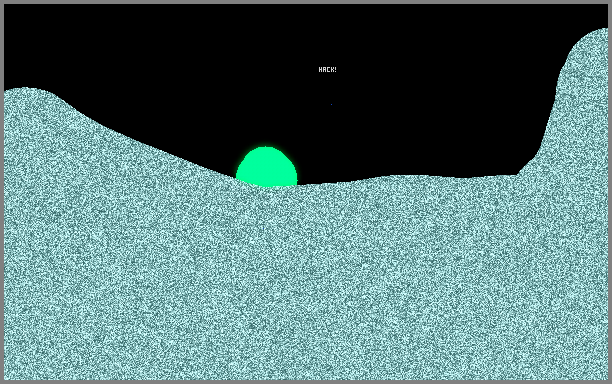
Task: Click where the plateau meets the cliff base
Action: [518, 174]
